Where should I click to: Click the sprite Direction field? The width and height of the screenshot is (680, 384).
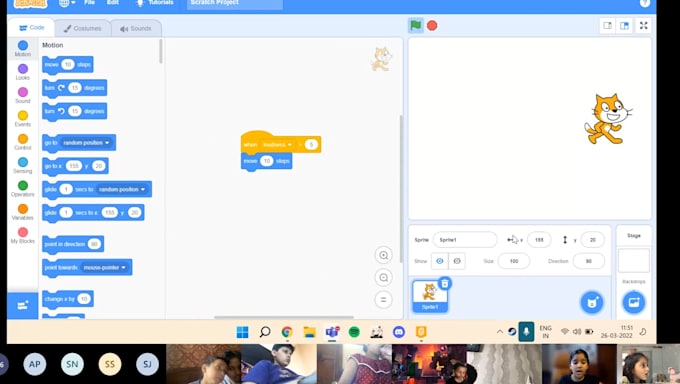tap(588, 261)
